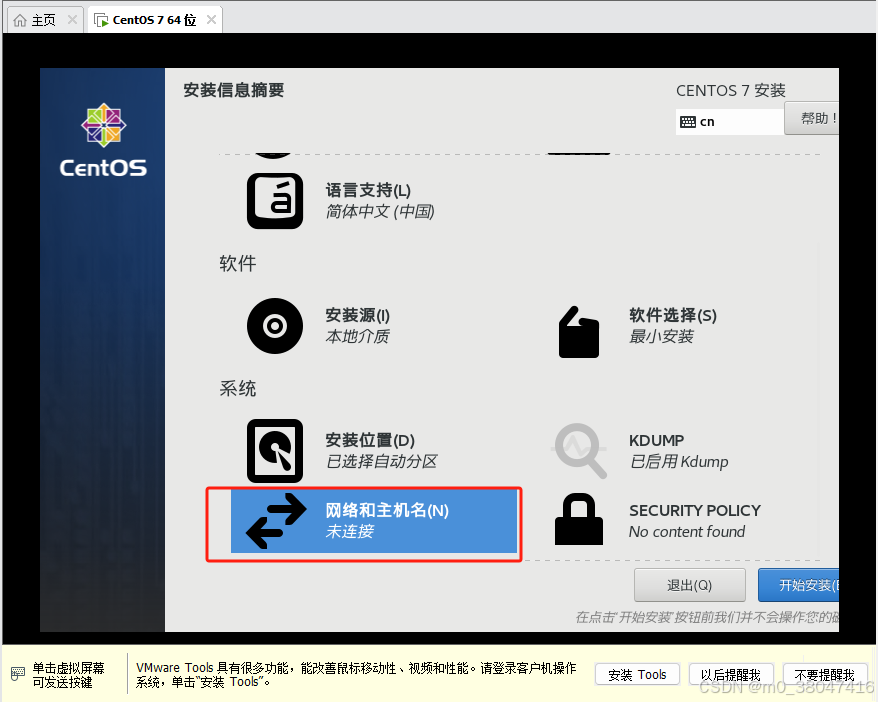Open the 语言支持 language icon
The width and height of the screenshot is (878, 702).
click(275, 200)
